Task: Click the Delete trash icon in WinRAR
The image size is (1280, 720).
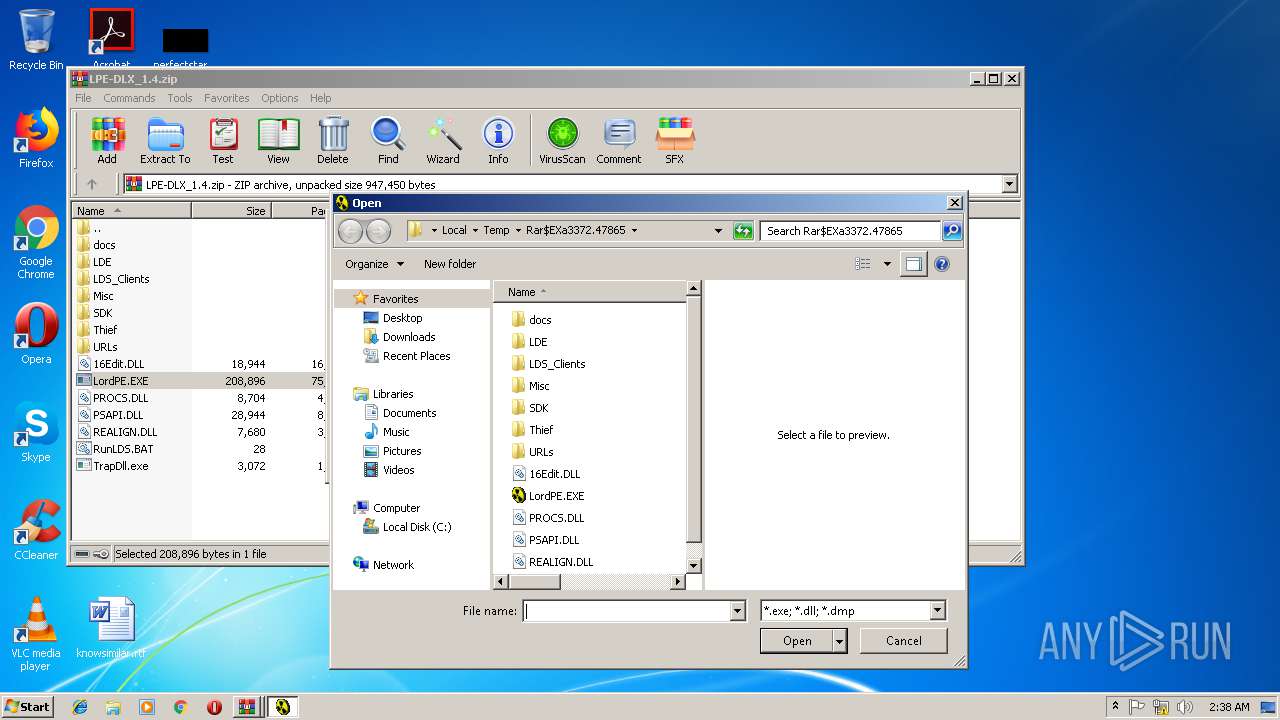Action: pyautogui.click(x=333, y=141)
